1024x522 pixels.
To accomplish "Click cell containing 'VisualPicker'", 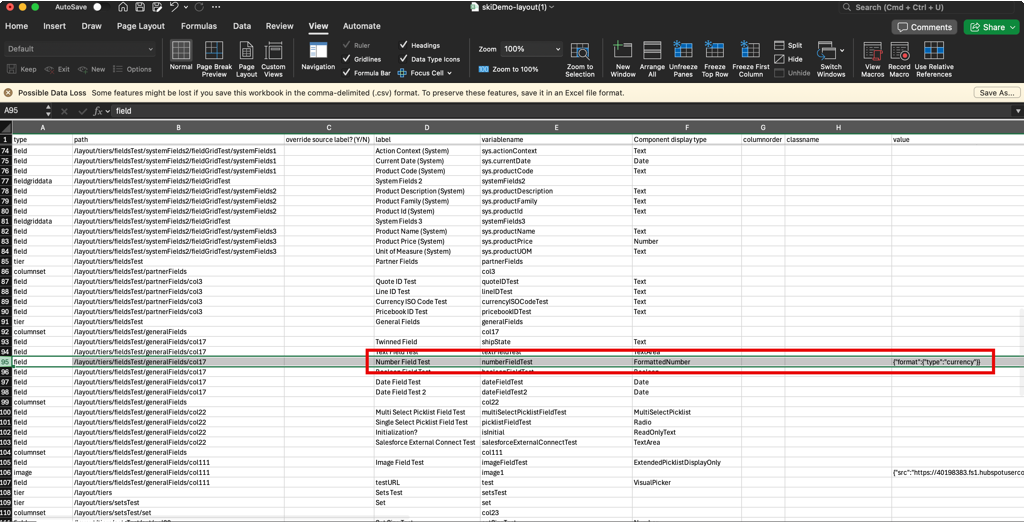I will [686, 482].
